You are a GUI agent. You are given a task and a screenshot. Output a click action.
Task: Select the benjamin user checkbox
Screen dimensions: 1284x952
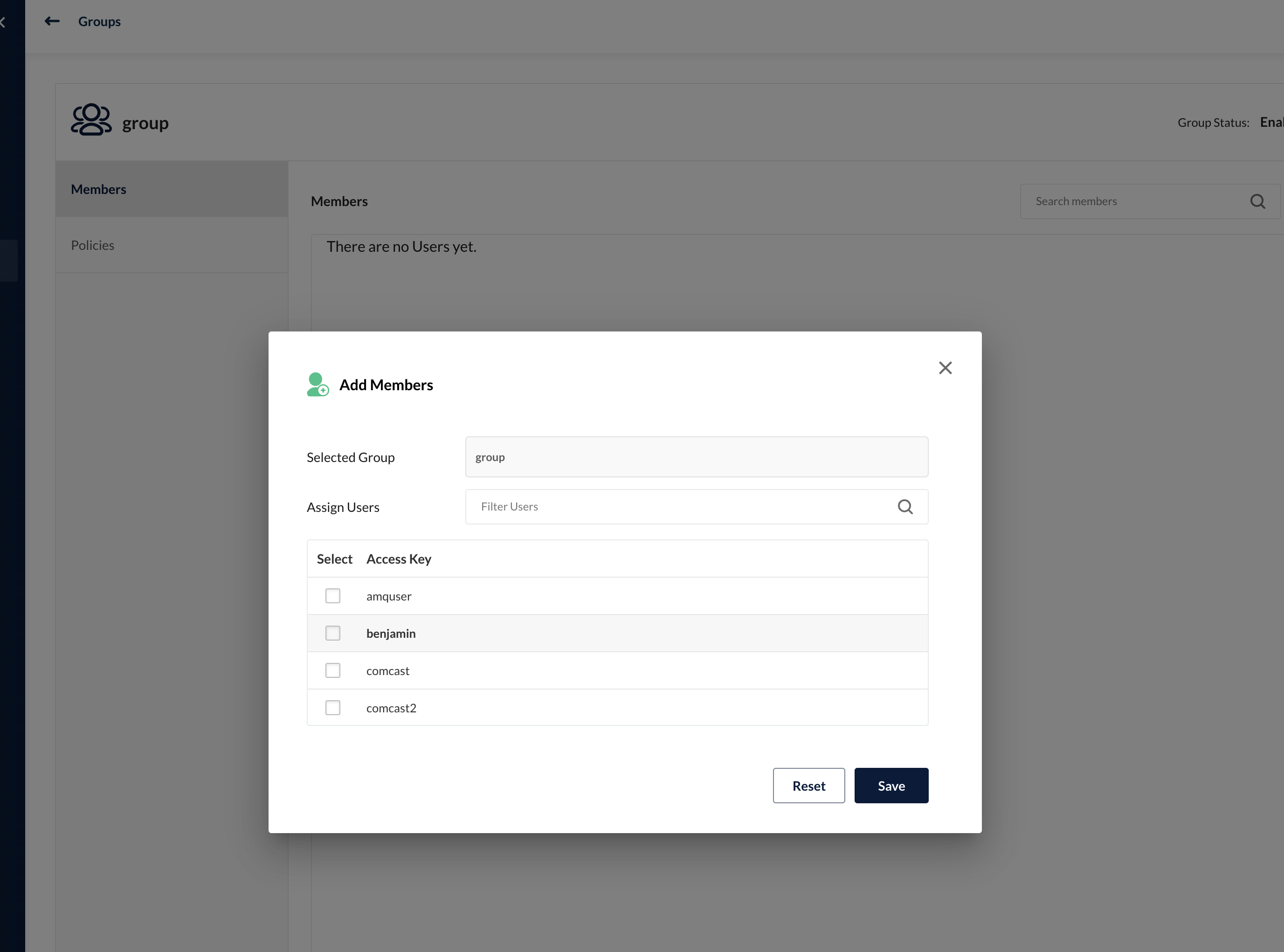point(332,633)
